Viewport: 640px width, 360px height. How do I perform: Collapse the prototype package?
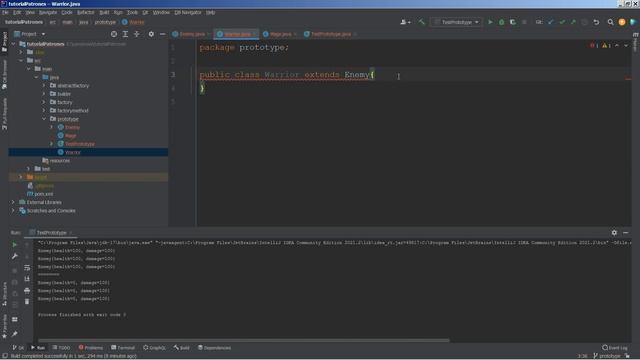(x=44, y=119)
